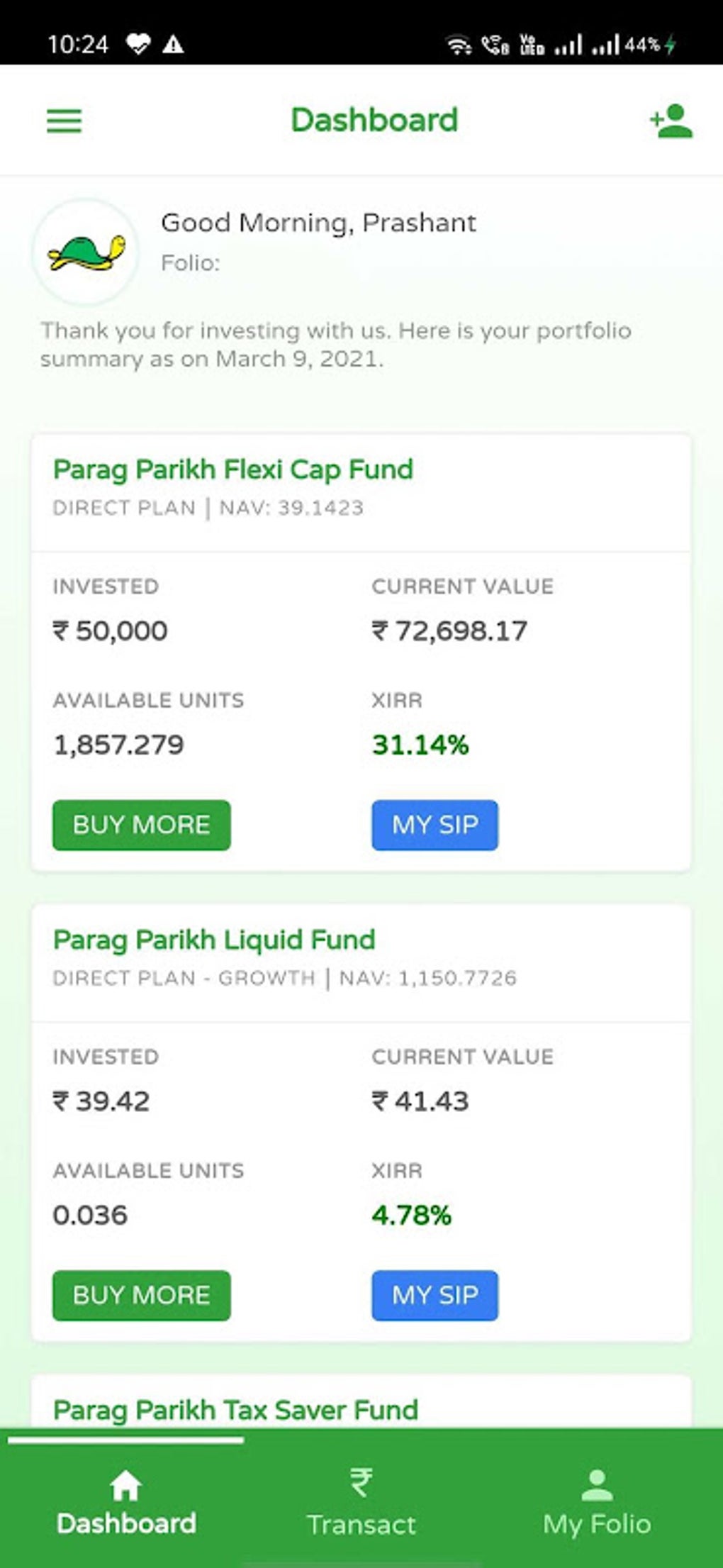Tap the Flexi Cap 31.14% XIRR value
The height and width of the screenshot is (1568, 723).
coord(420,745)
